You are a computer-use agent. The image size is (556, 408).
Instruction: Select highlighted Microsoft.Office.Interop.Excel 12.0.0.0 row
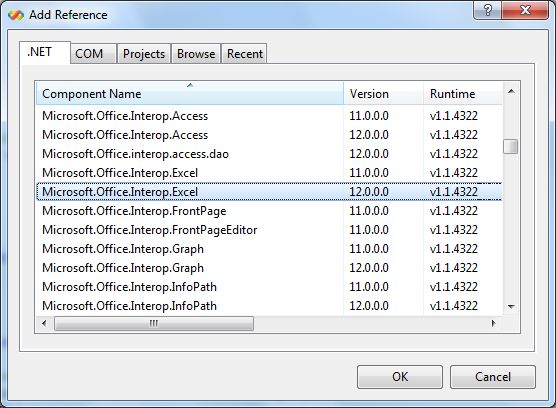(269, 192)
